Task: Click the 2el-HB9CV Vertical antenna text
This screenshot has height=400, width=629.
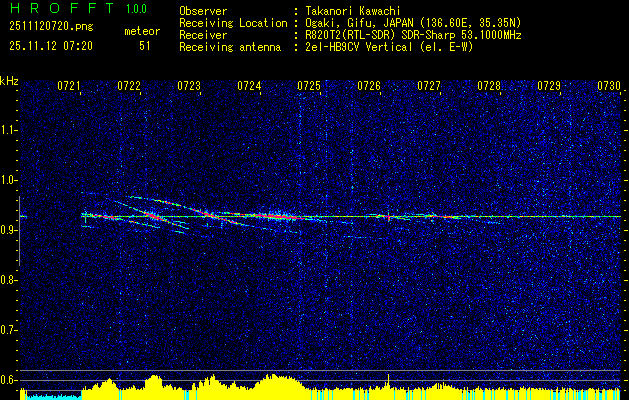Action: 389,47
